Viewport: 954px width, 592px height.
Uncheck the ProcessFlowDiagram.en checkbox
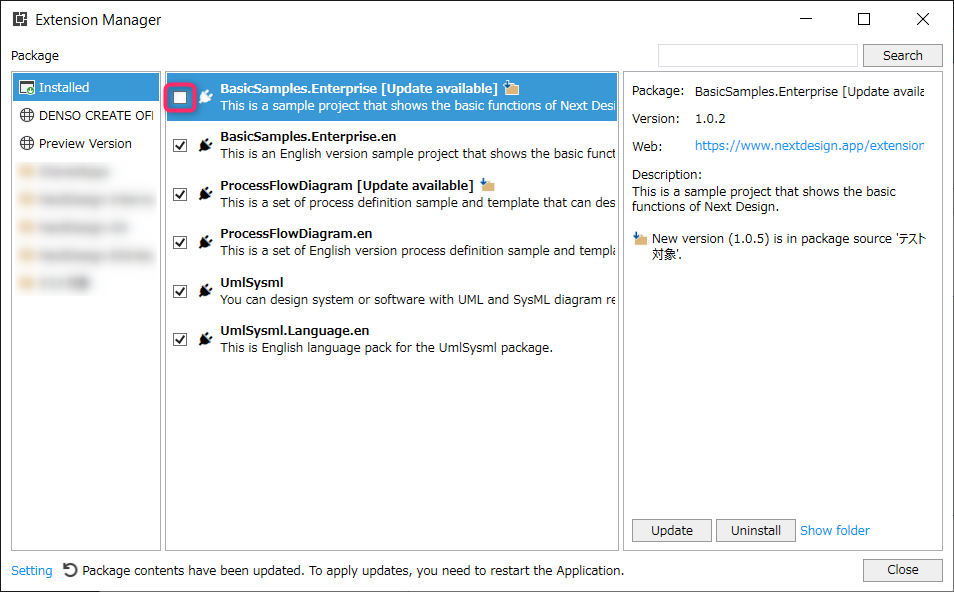180,242
